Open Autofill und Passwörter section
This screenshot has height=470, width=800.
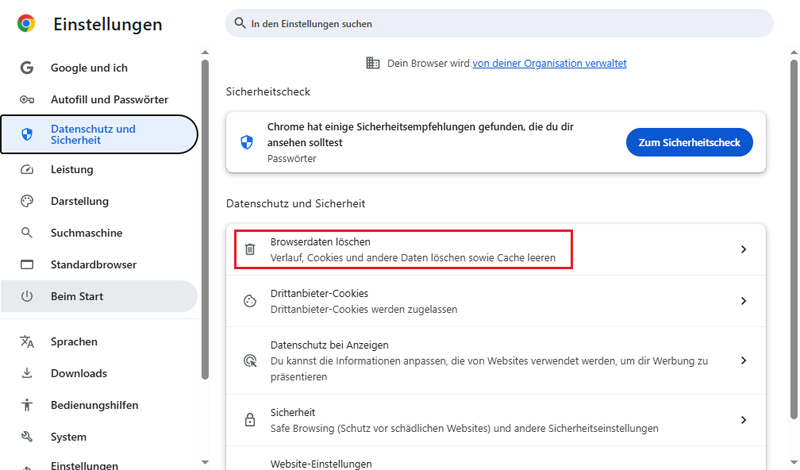(x=99, y=100)
